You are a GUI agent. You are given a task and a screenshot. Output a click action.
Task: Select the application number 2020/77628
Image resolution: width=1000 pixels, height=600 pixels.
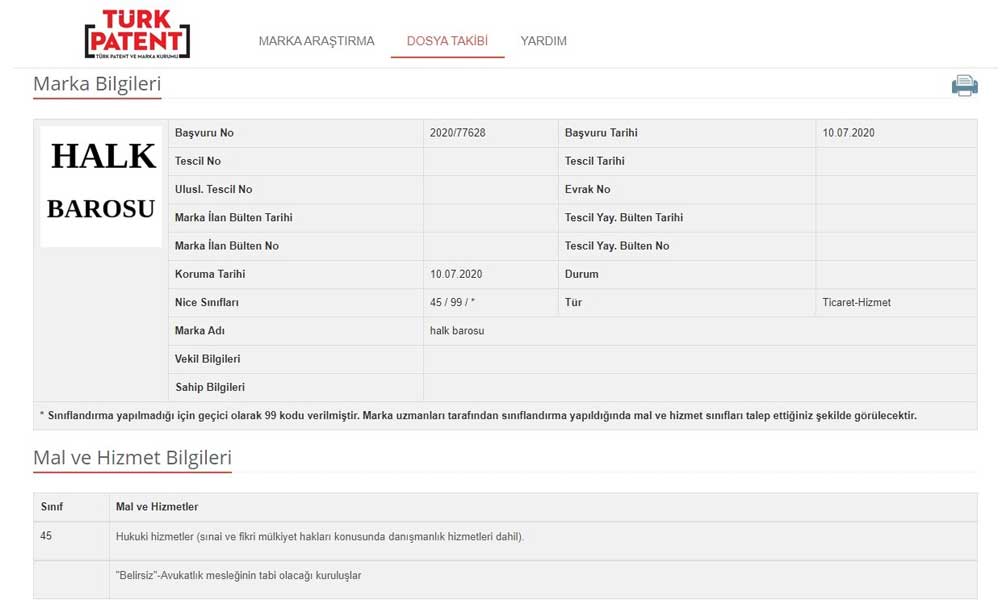coord(457,133)
